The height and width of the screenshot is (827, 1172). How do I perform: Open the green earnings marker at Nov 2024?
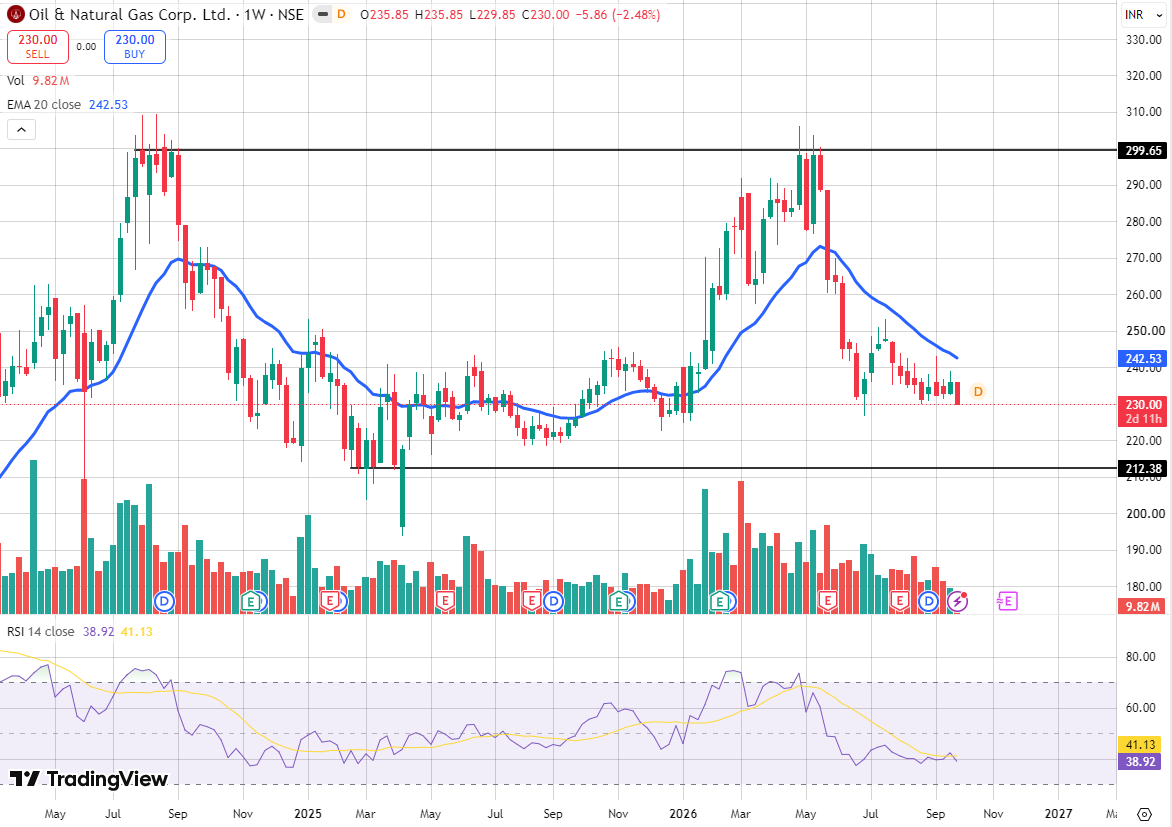click(x=252, y=600)
